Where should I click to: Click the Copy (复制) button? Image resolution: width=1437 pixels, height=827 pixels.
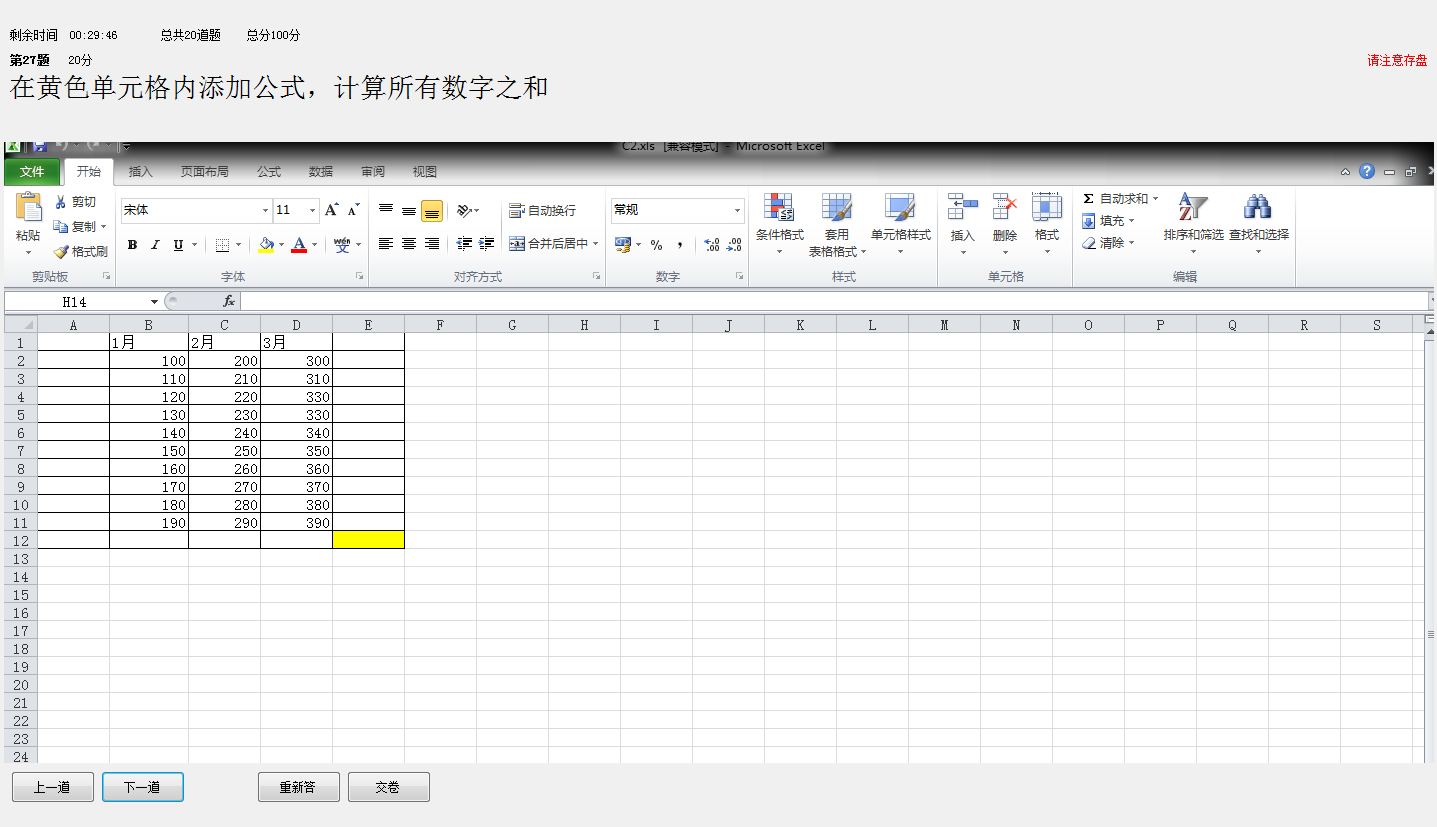78,227
